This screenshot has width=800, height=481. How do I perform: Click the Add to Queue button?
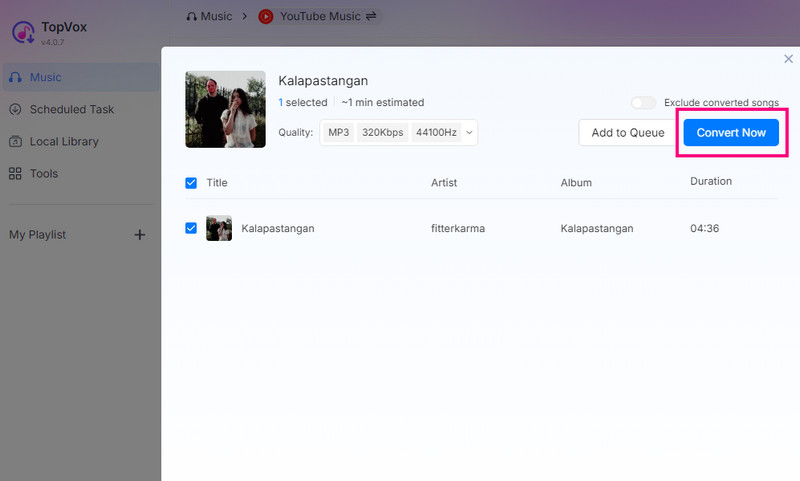coord(628,133)
